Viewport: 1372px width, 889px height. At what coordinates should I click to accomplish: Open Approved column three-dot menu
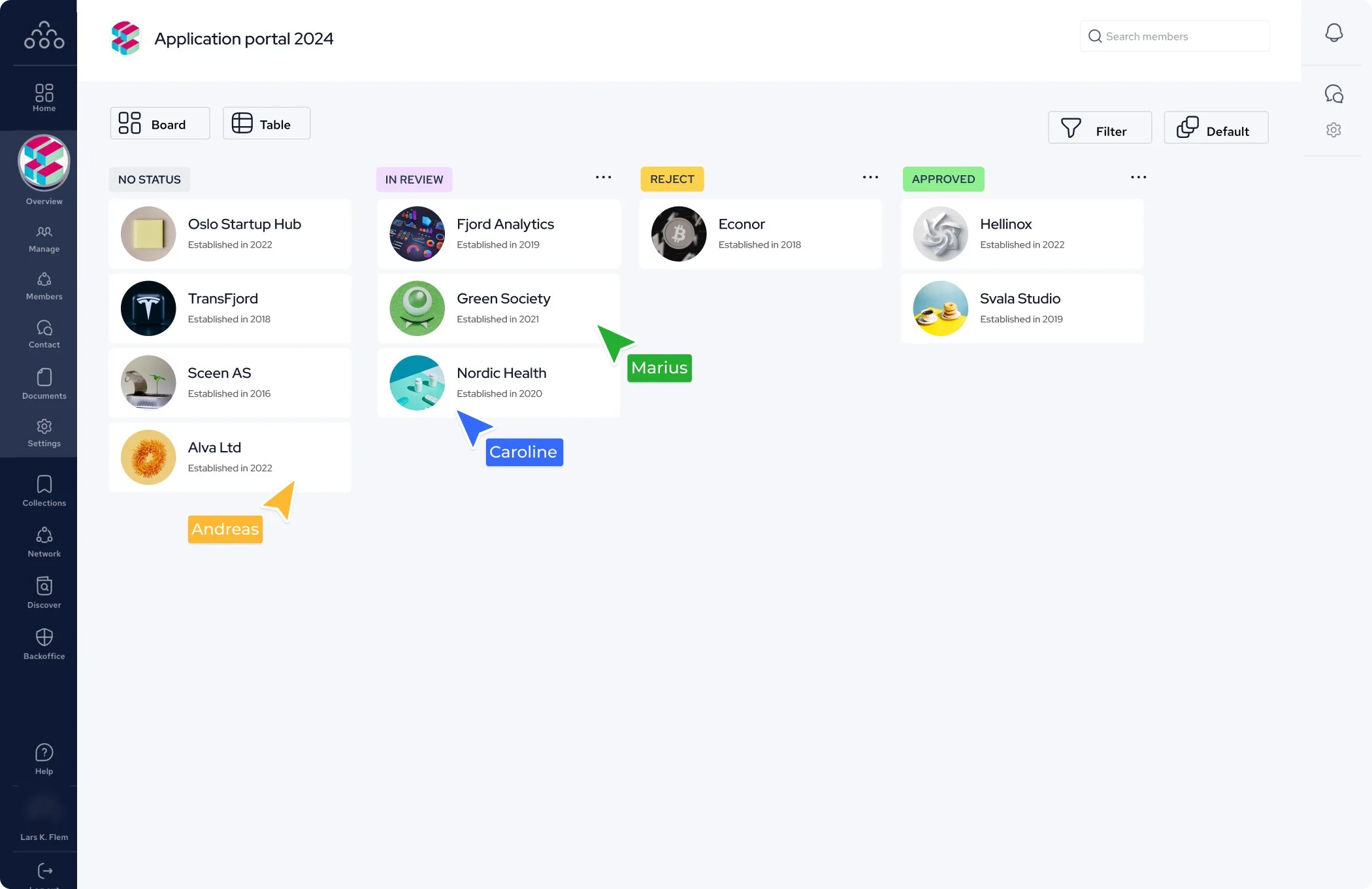pyautogui.click(x=1138, y=177)
